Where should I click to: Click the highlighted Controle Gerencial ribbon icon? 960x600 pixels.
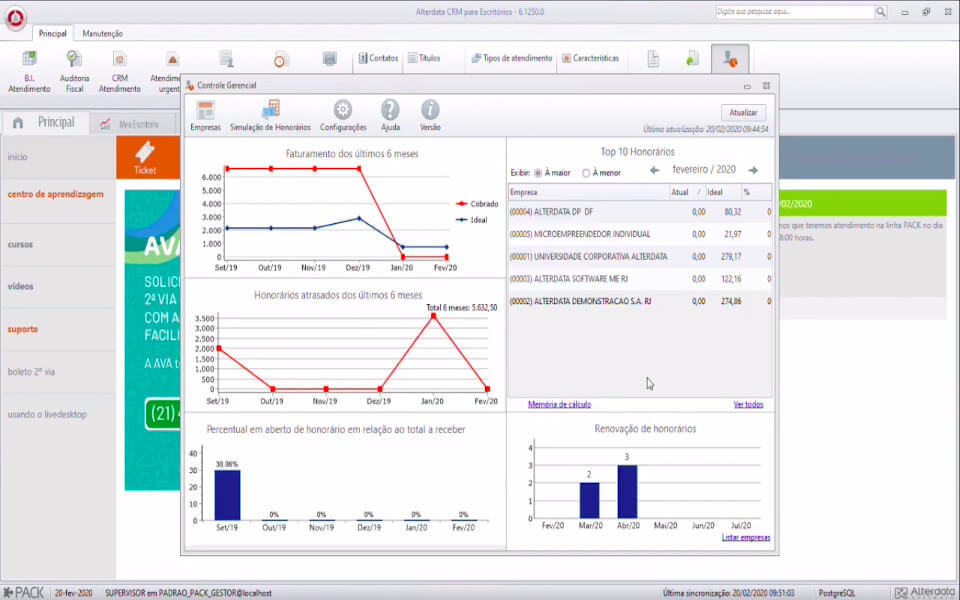point(730,59)
